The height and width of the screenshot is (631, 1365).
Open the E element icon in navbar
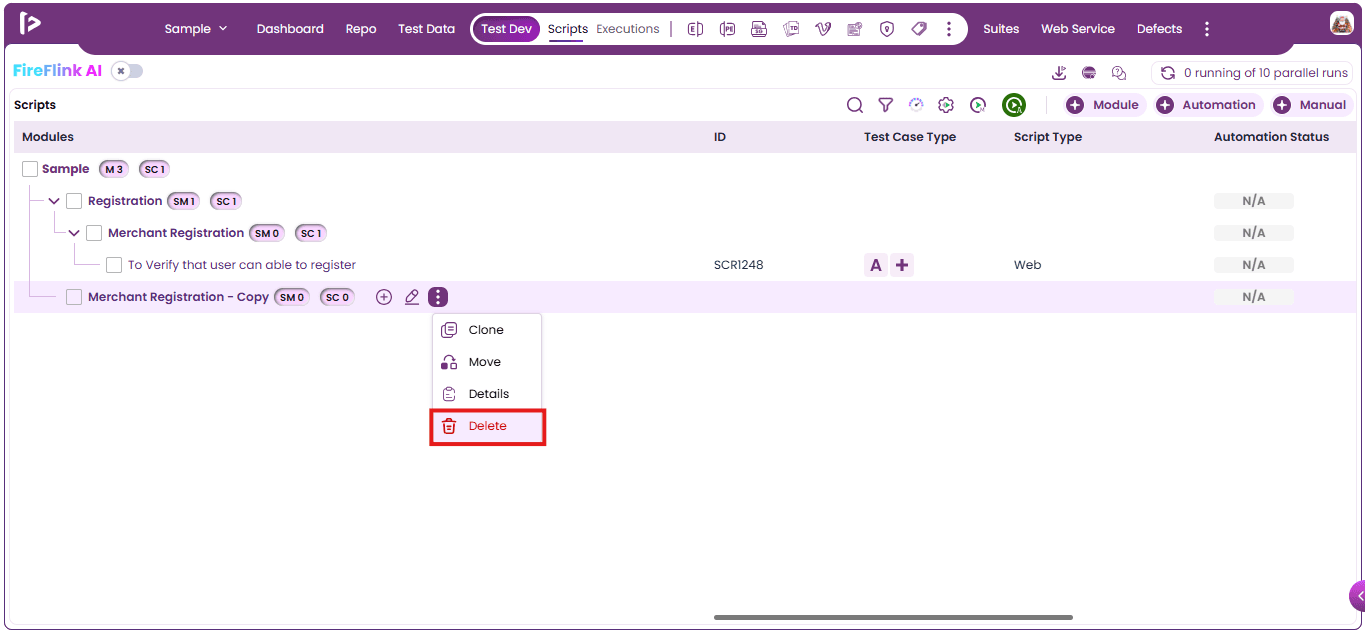[x=695, y=29]
